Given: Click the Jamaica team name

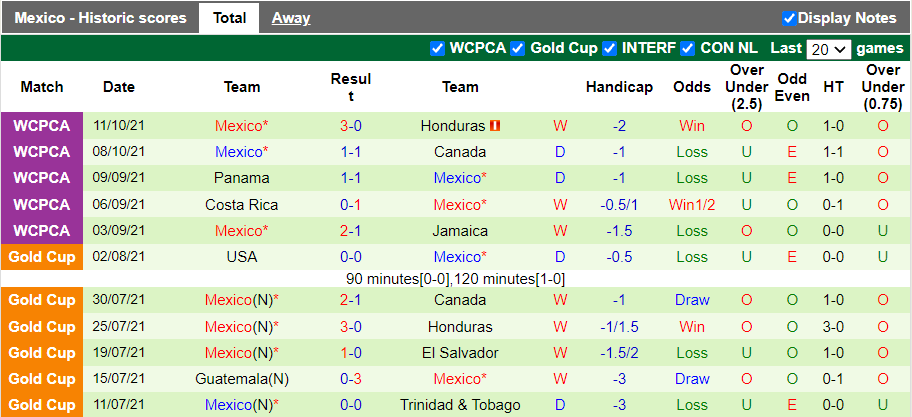Looking at the screenshot, I should click(x=460, y=230).
